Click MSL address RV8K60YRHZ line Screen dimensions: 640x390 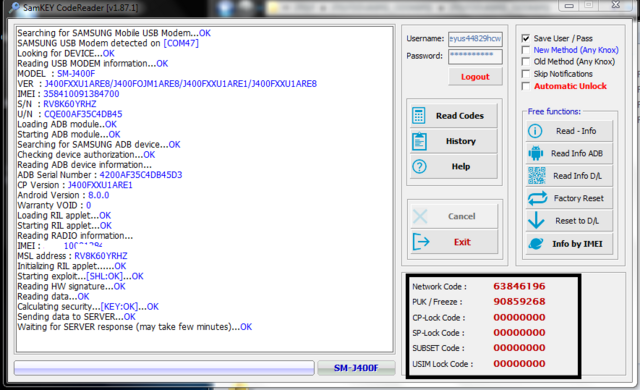pyautogui.click(x=72, y=256)
